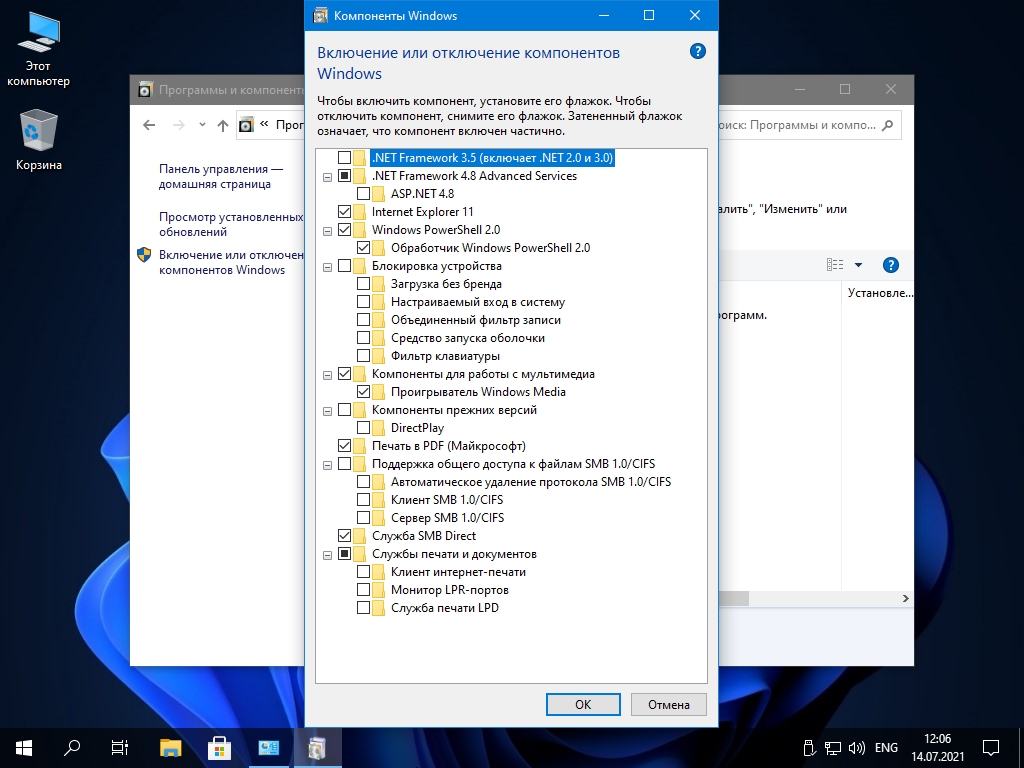This screenshot has height=768, width=1024.
Task: Click the Отмена button
Action: [668, 704]
